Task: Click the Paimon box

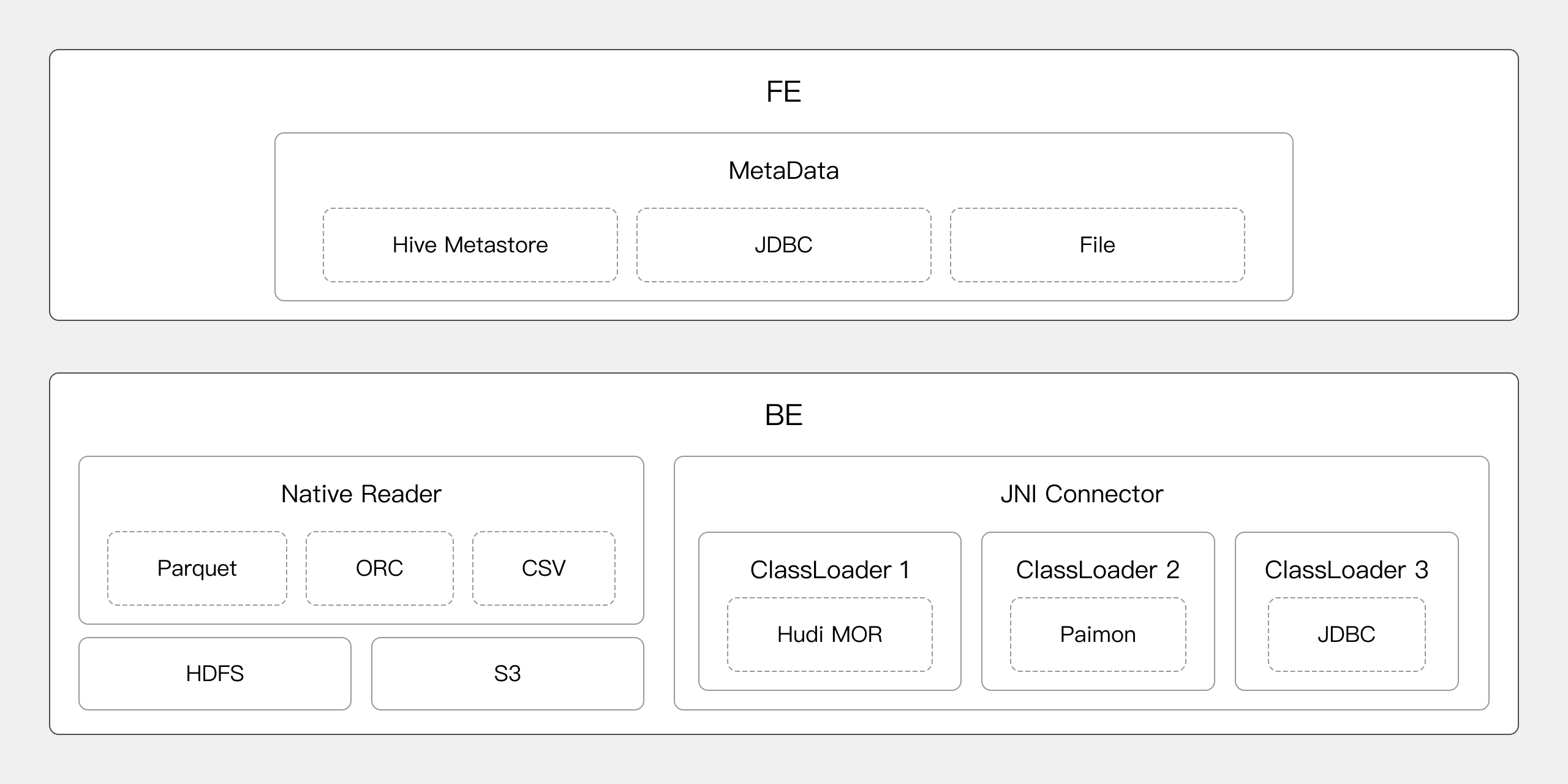Action: click(x=1098, y=635)
